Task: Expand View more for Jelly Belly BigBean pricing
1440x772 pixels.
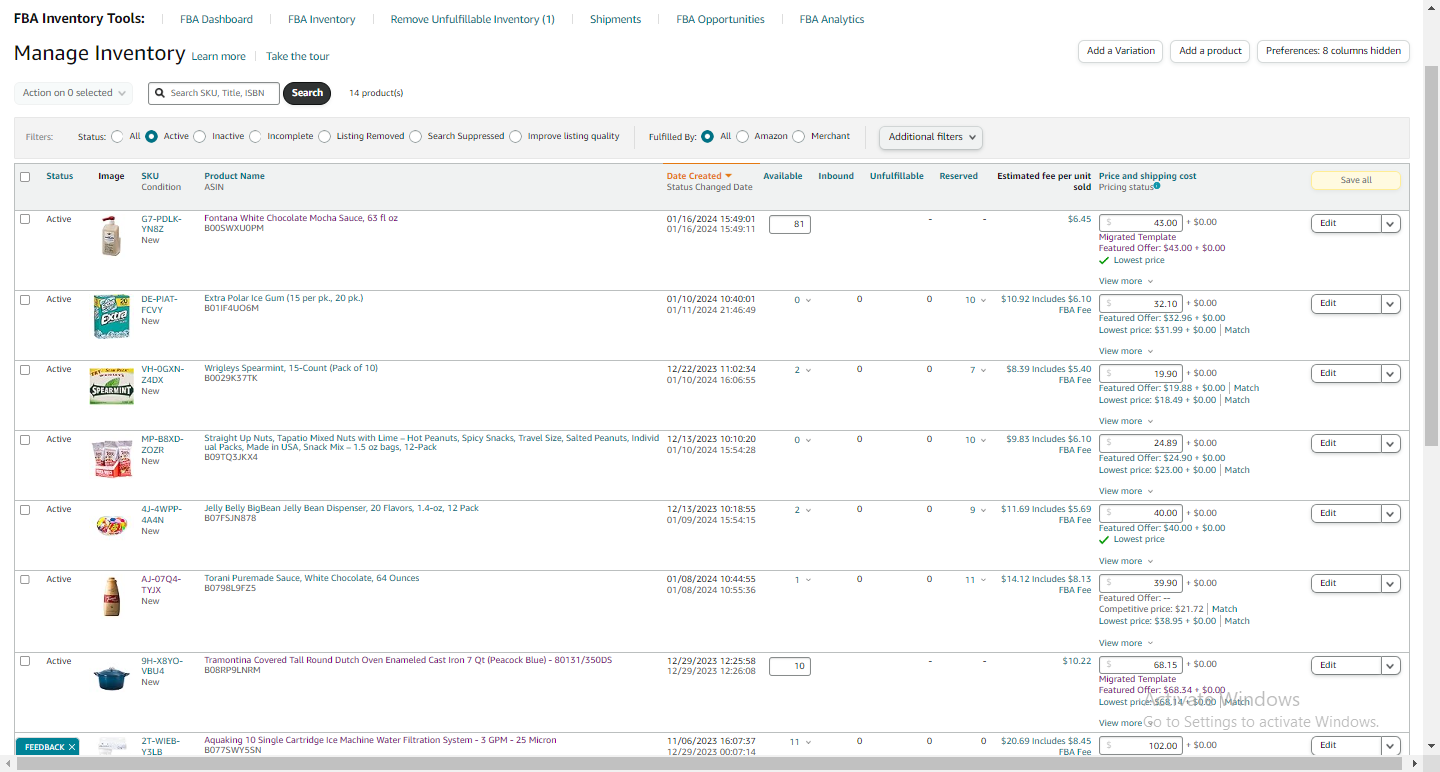Action: [1126, 561]
